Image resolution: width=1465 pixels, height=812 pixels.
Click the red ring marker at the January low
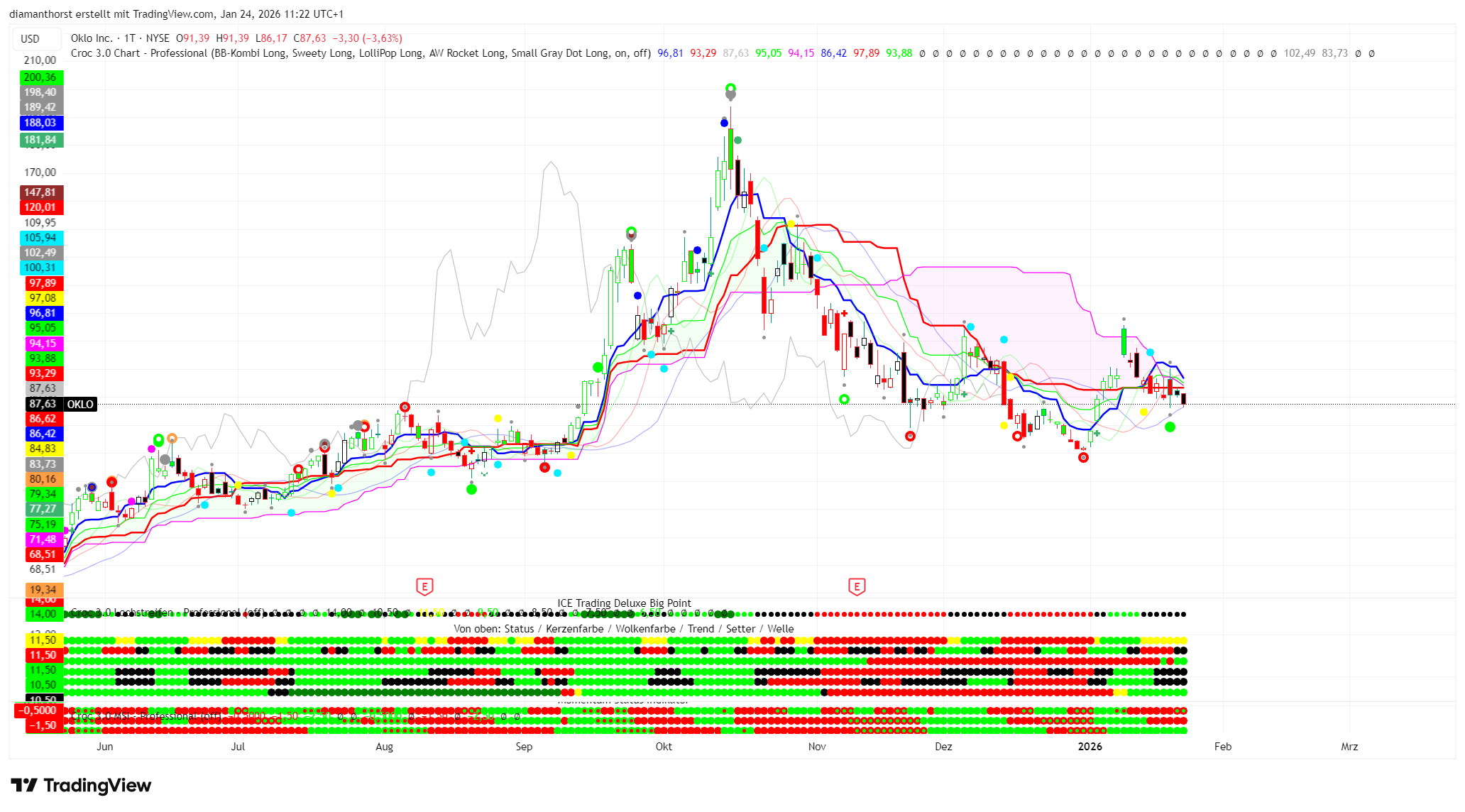1083,457
